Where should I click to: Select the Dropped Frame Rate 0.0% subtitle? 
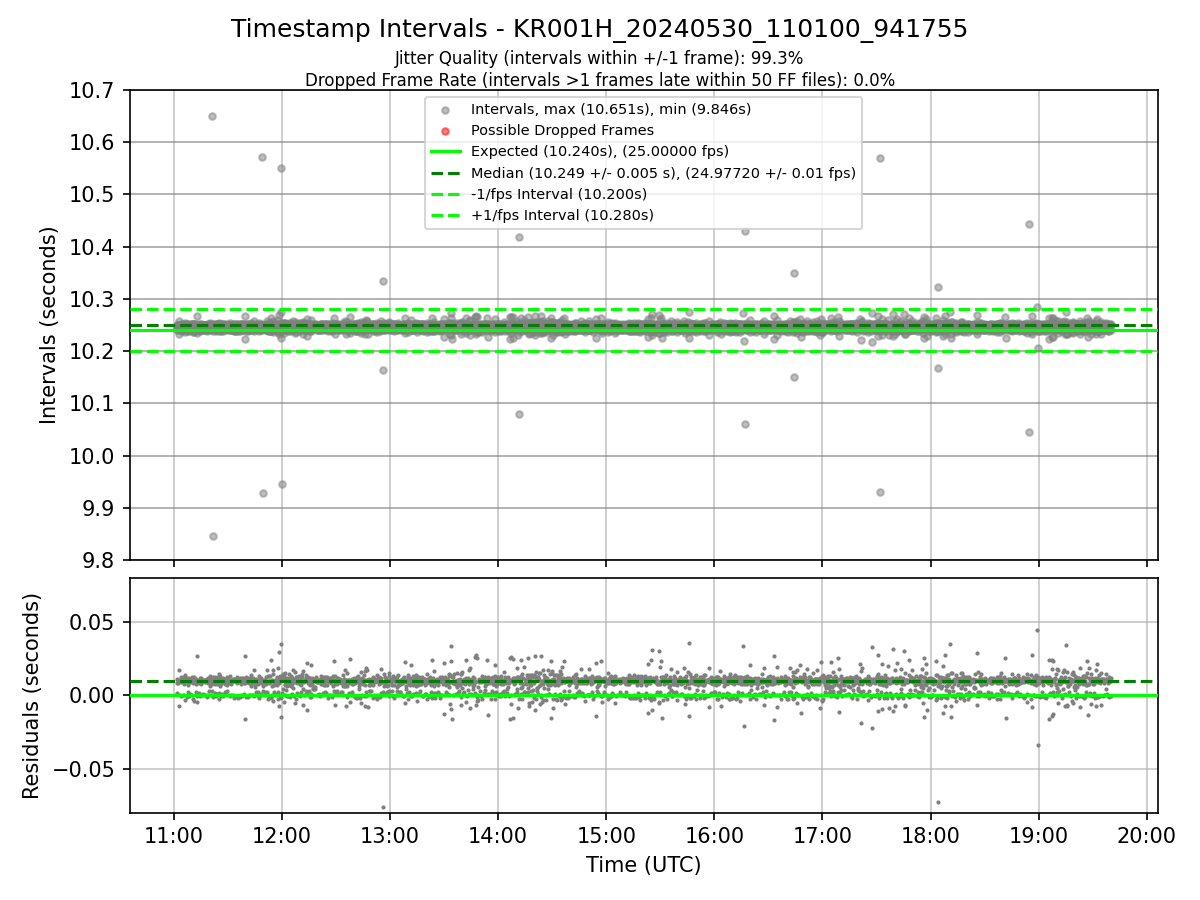tap(599, 80)
